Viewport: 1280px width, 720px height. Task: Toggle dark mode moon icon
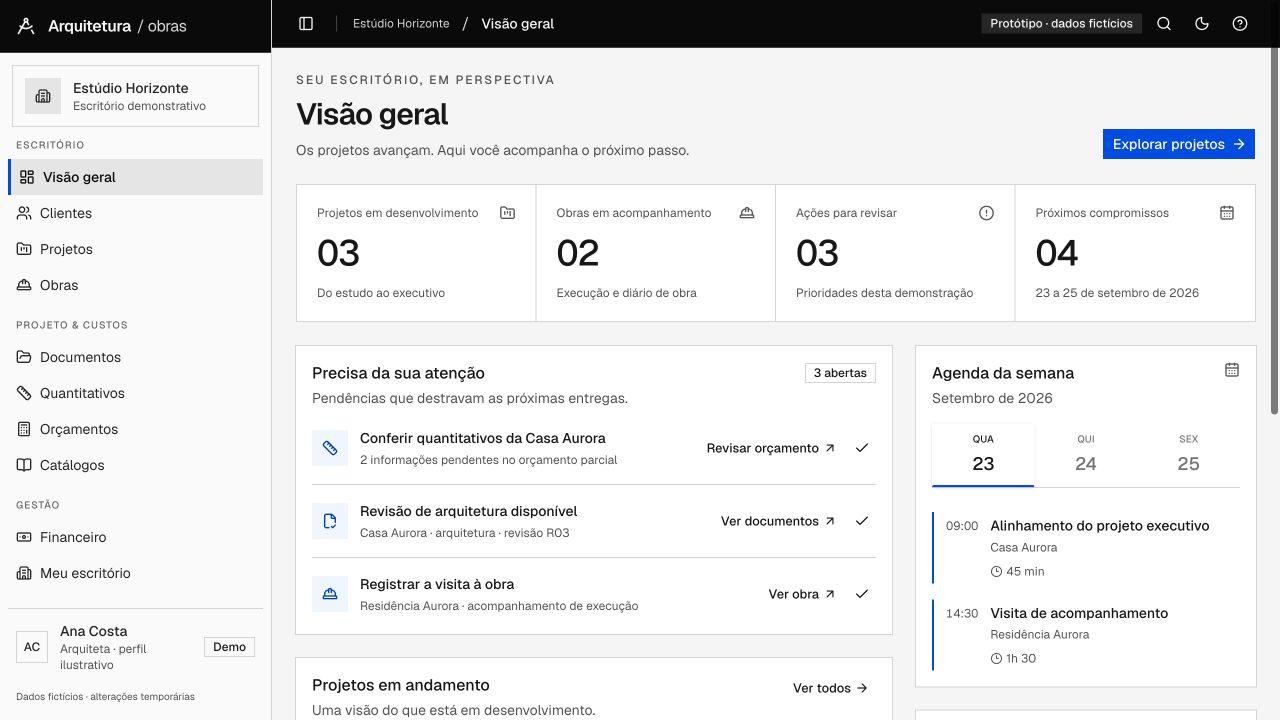(x=1202, y=24)
